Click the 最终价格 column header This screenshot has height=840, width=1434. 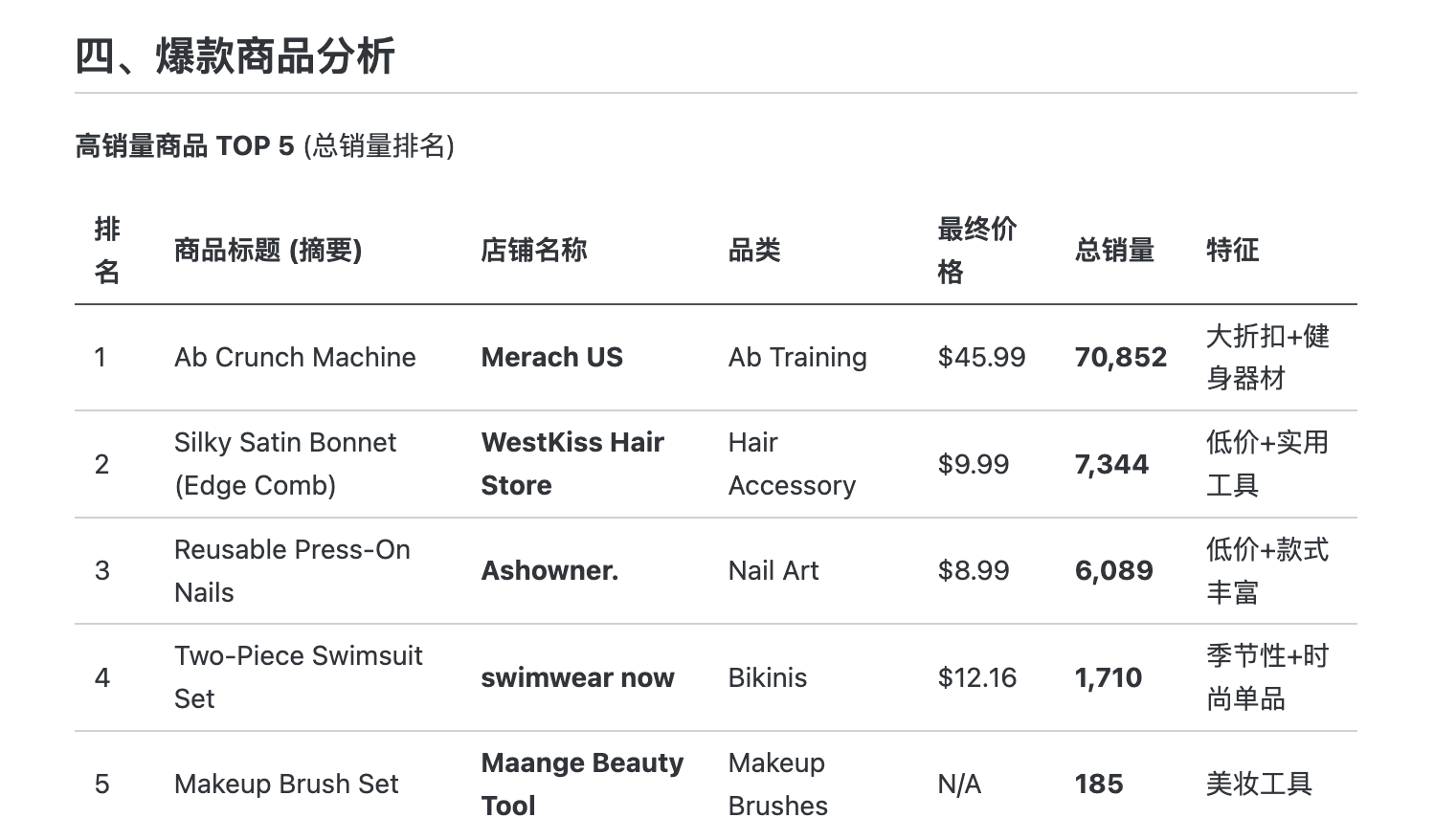tap(977, 251)
